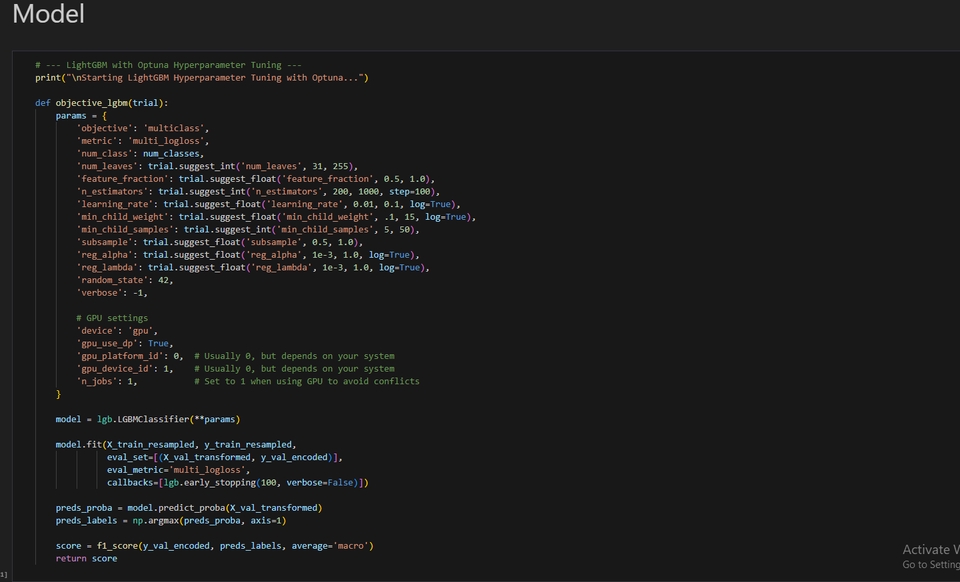Image resolution: width=960 pixels, height=582 pixels.
Task: Click the 'objective': 'multiclass' line
Action: (x=143, y=129)
